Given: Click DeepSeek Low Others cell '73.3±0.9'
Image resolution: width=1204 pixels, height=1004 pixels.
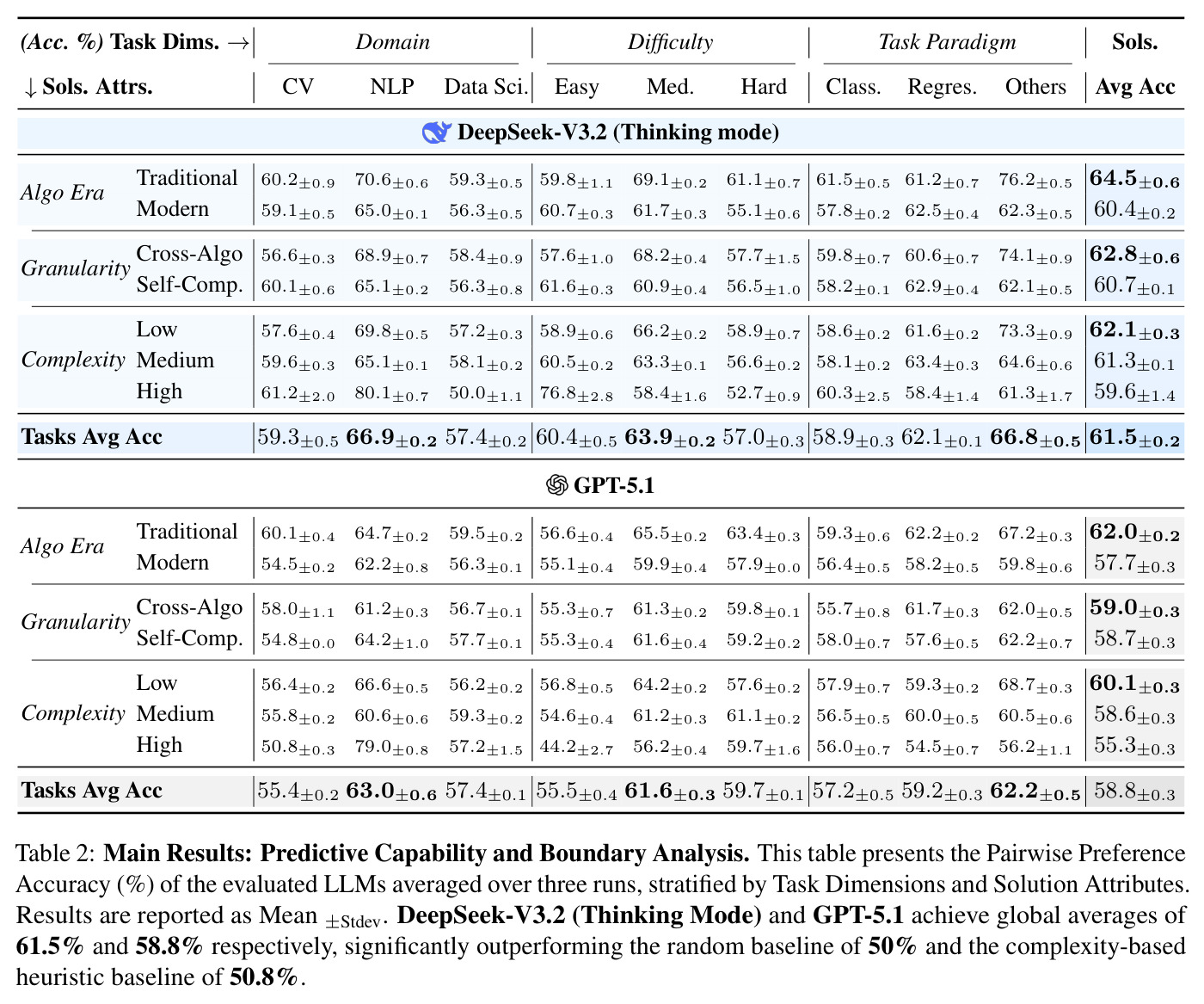Looking at the screenshot, I should point(1035,331).
